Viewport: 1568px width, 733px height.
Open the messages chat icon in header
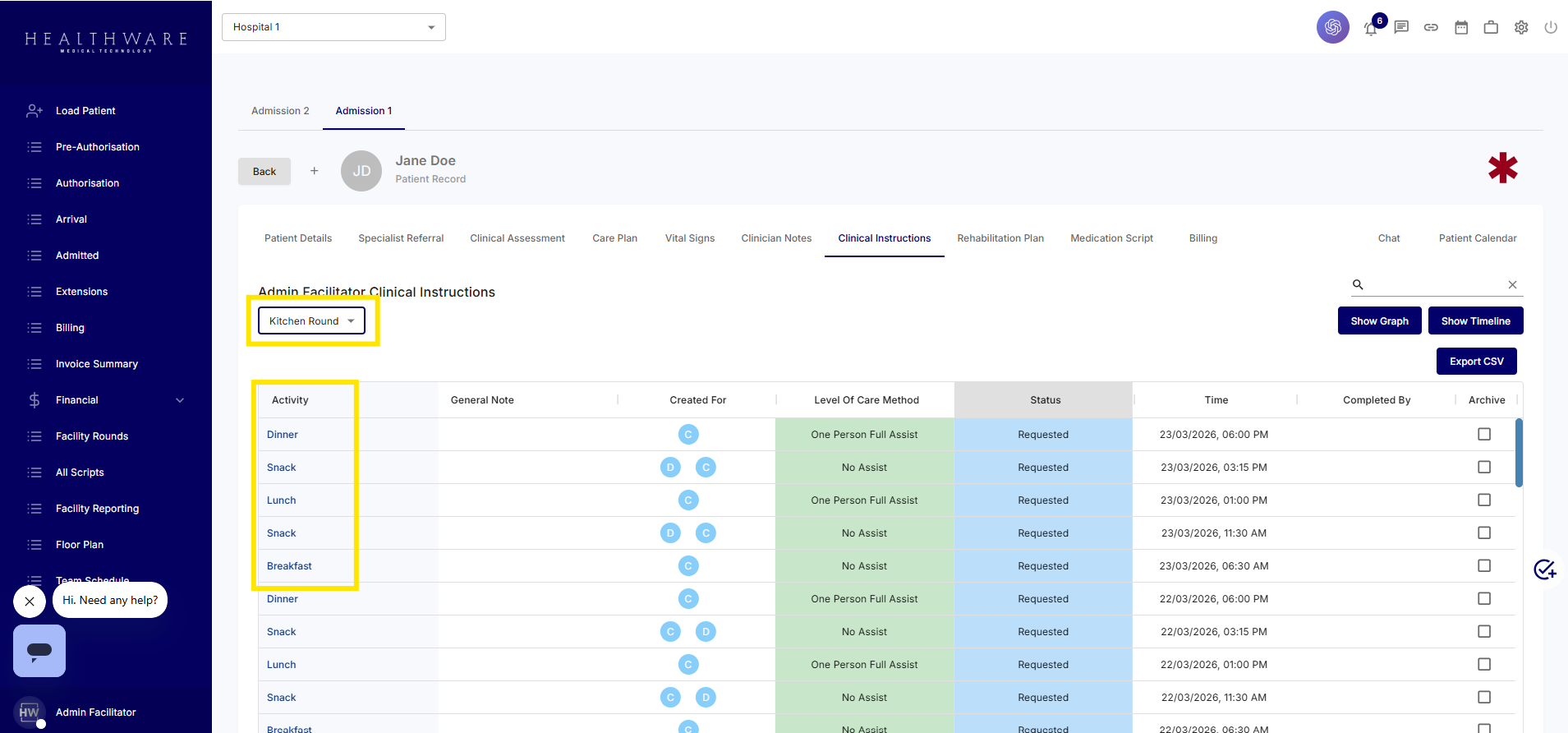click(x=1401, y=27)
